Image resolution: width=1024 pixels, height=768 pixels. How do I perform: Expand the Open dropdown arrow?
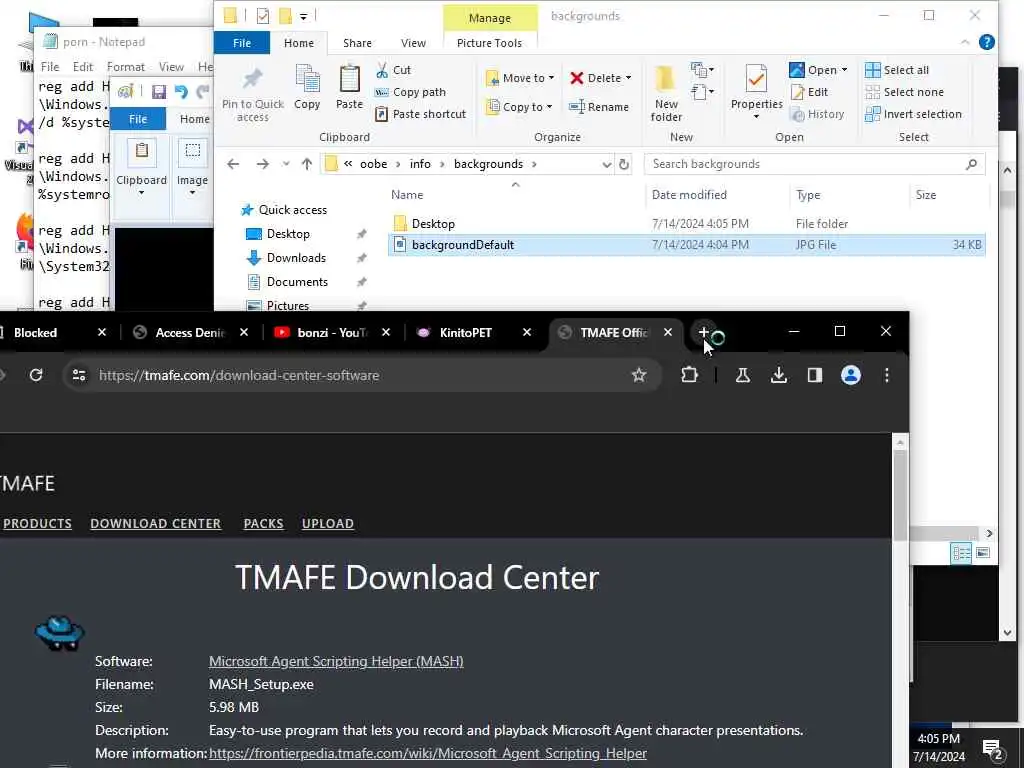[844, 70]
